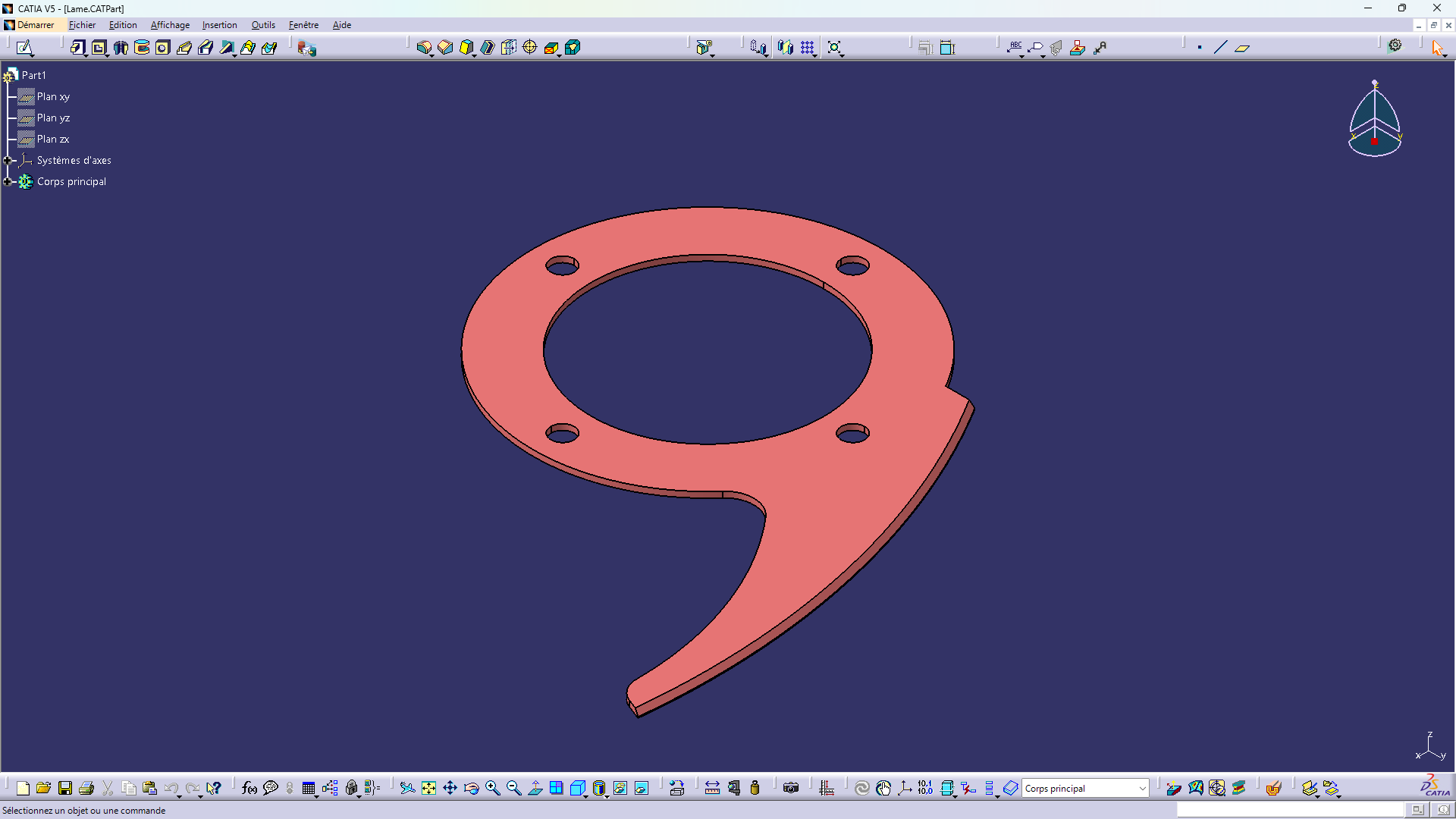Select the Pan view tool

click(450, 789)
